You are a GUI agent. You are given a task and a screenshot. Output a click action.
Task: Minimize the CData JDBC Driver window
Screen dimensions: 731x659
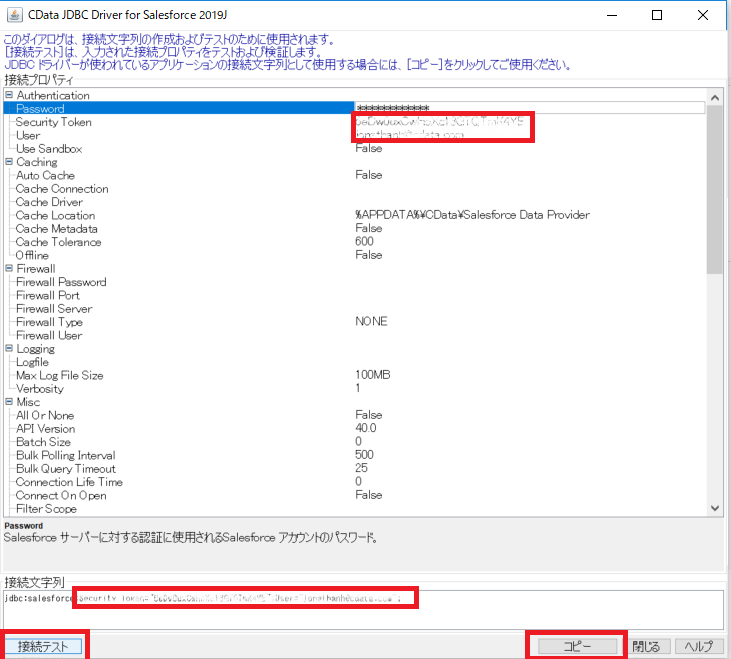tap(612, 15)
